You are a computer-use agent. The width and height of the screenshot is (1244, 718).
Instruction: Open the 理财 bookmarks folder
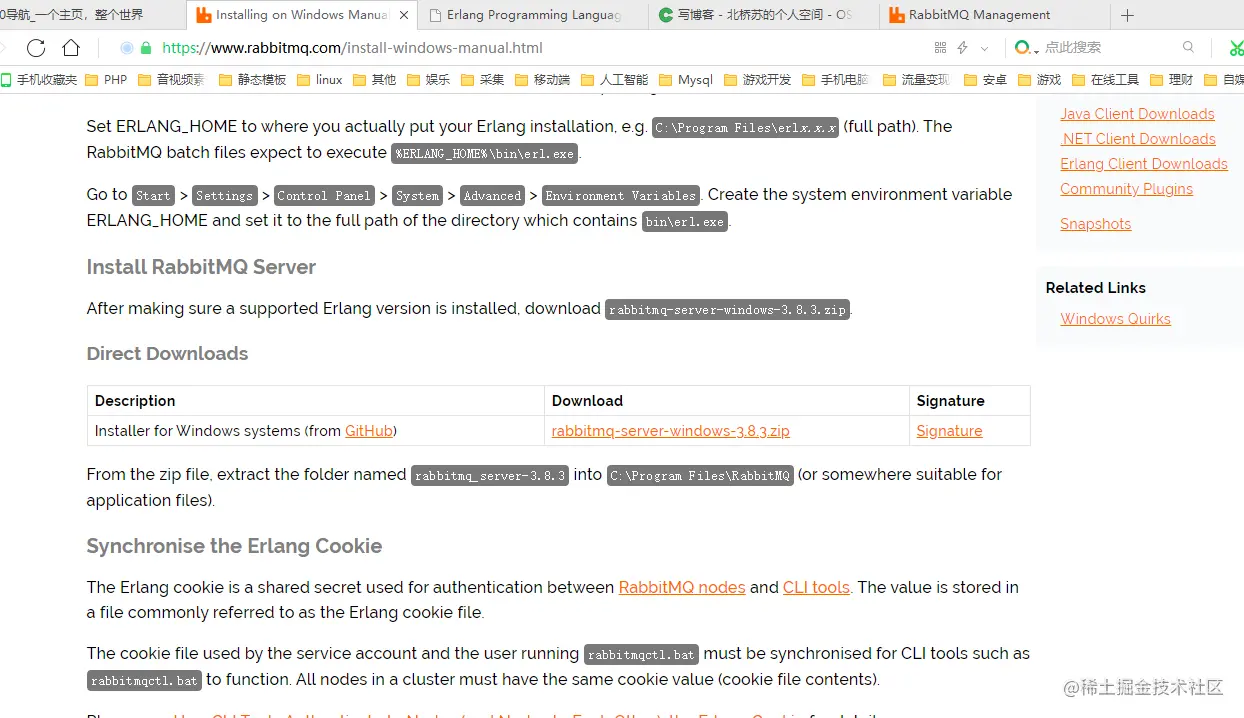tap(1172, 80)
